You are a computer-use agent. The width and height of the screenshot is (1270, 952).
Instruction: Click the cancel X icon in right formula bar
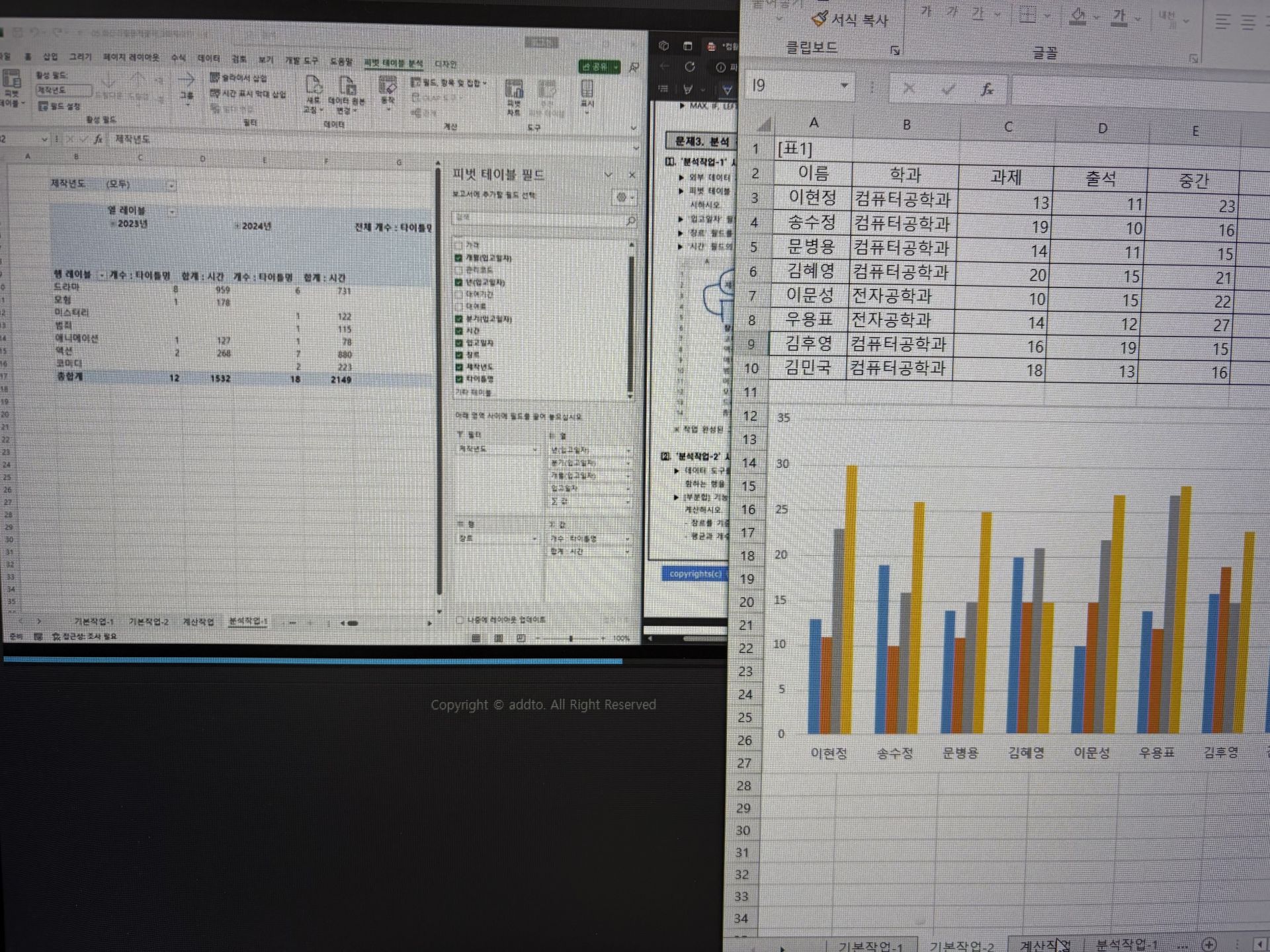tap(909, 88)
